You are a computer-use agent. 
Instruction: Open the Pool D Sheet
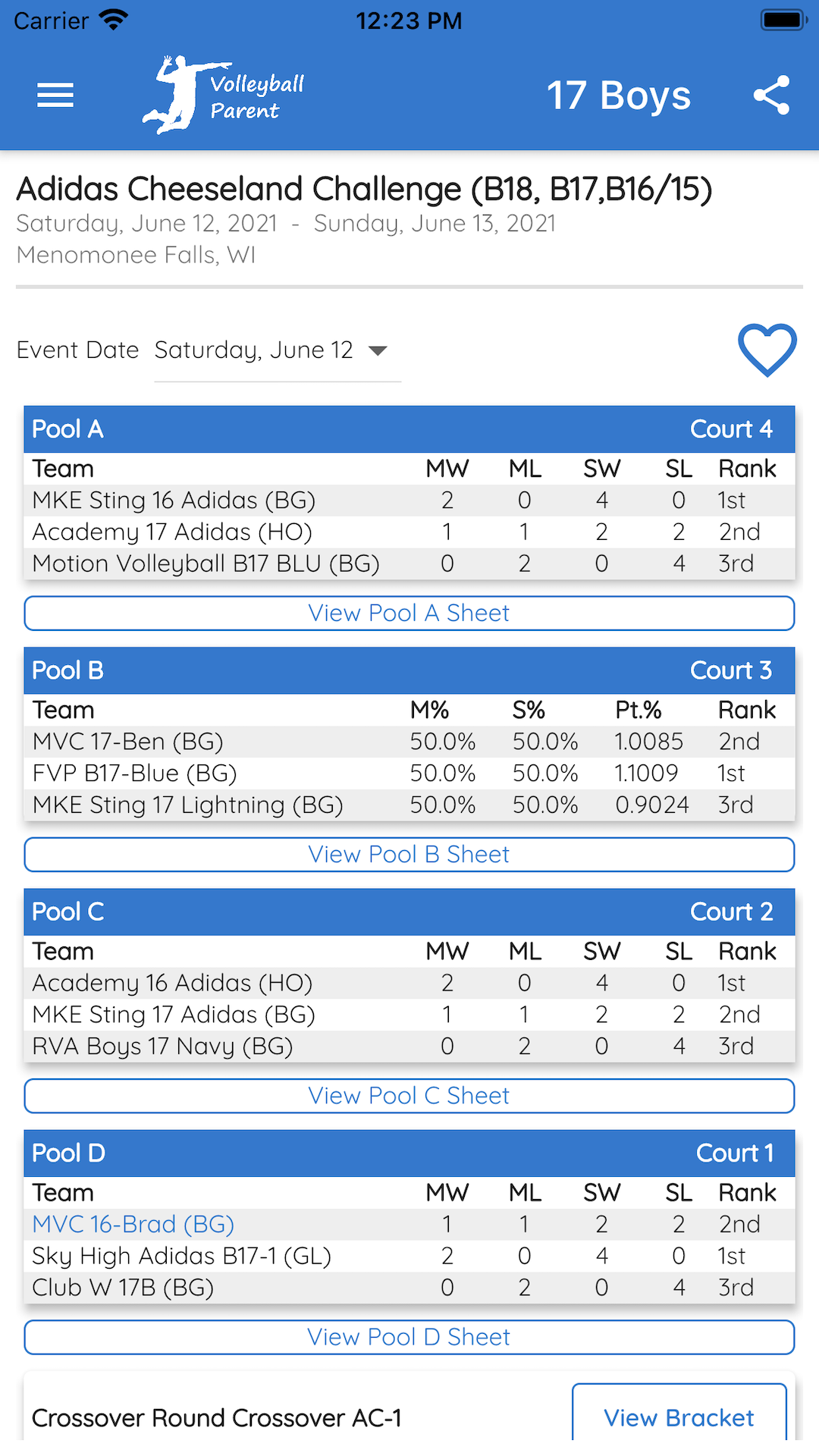(409, 1337)
